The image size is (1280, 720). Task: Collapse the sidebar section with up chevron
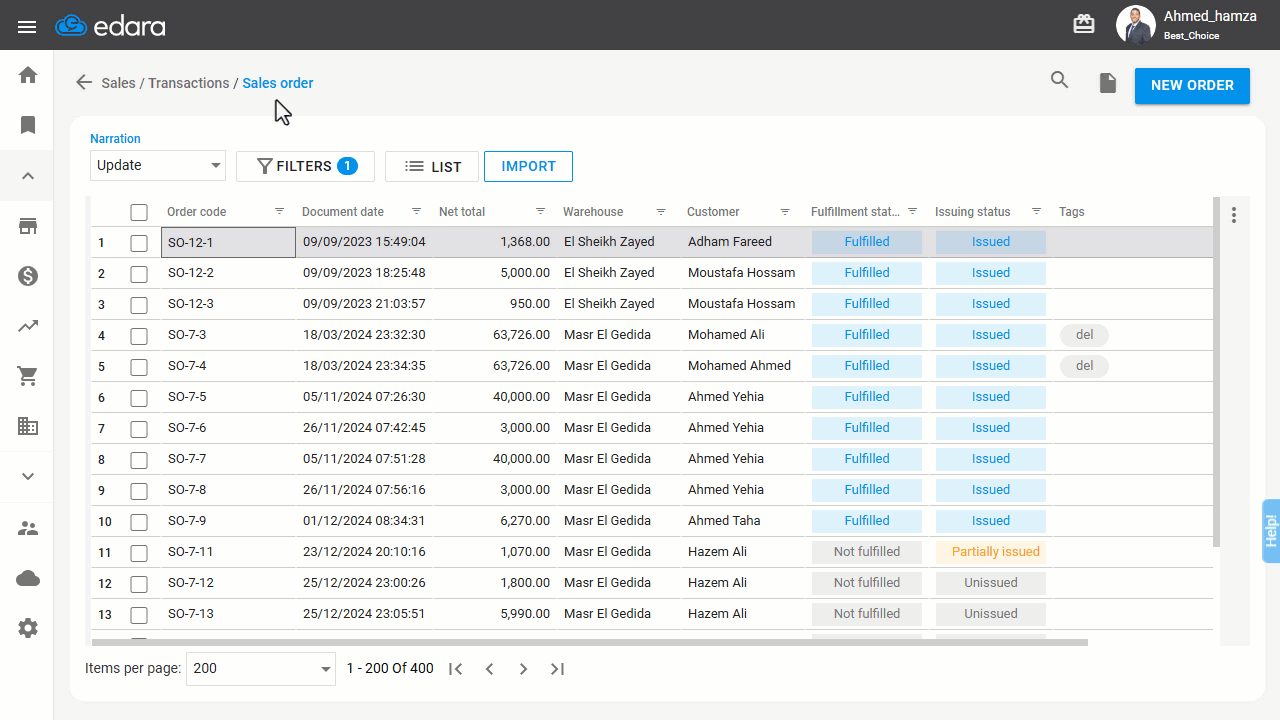(28, 176)
